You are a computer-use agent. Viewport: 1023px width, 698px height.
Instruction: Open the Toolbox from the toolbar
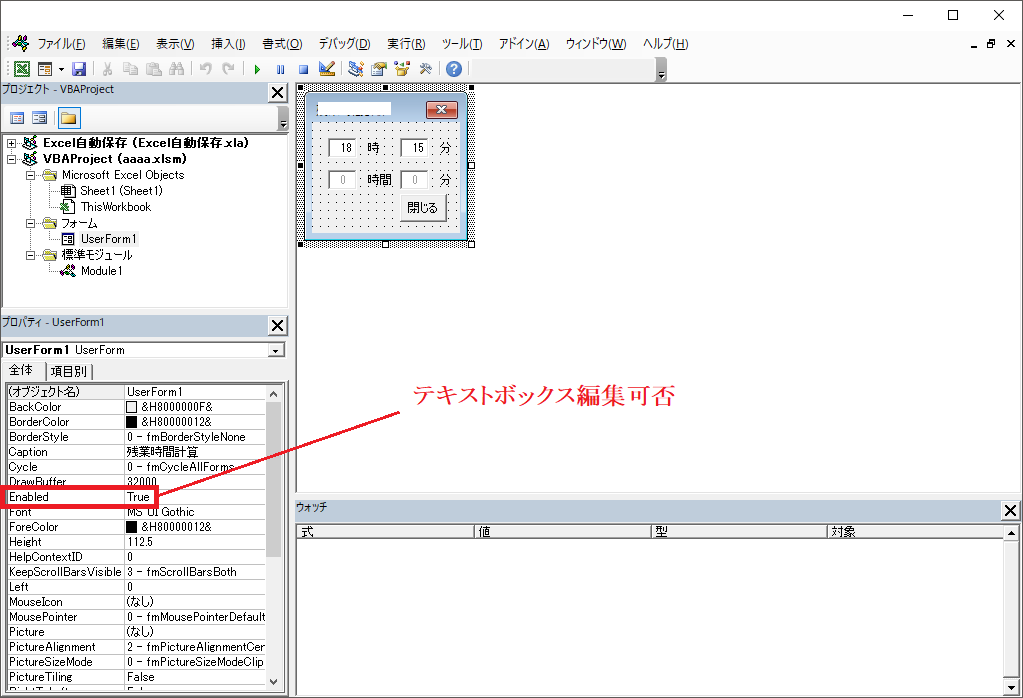426,68
